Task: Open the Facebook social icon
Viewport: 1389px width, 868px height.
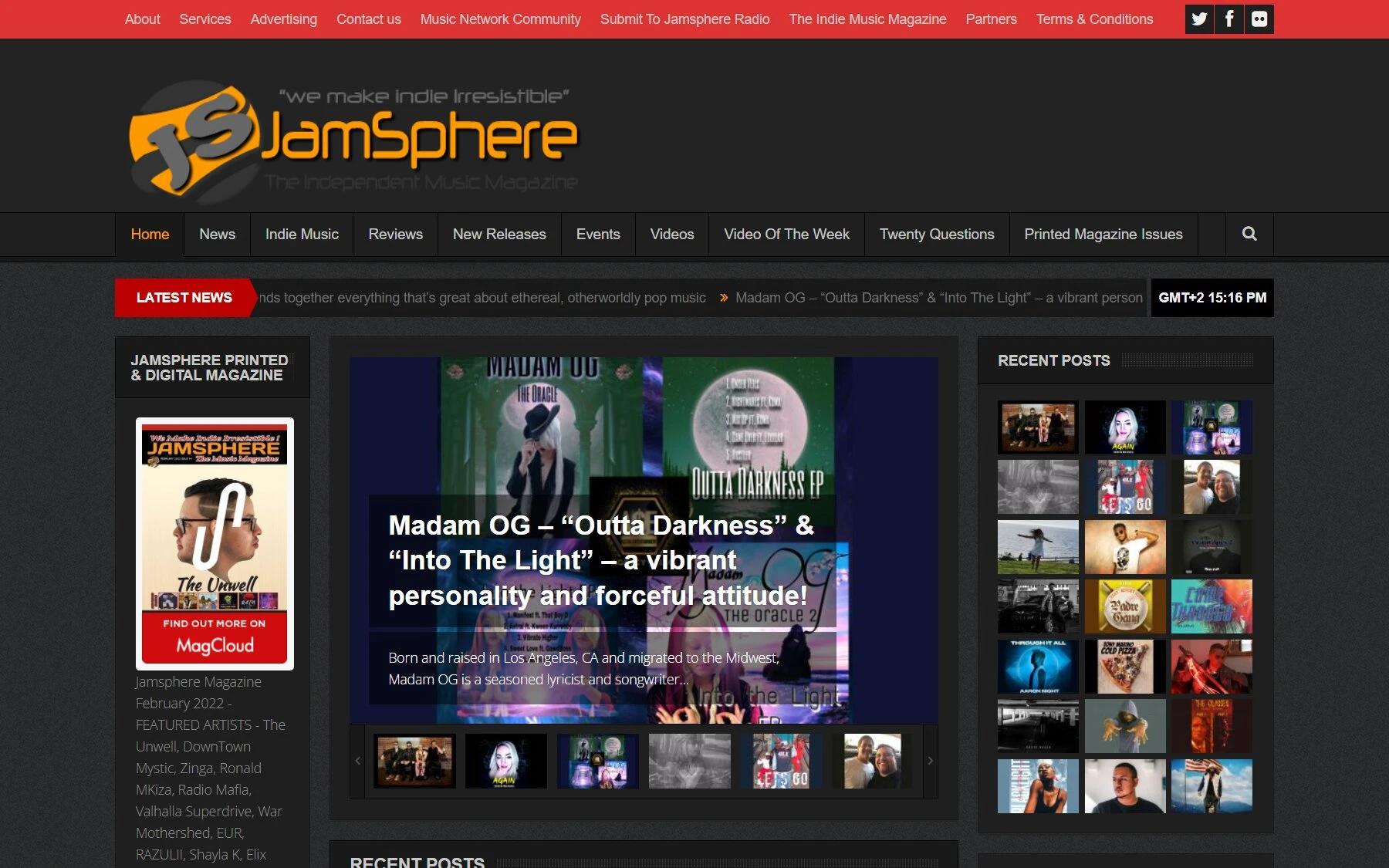Action: 1228,19
